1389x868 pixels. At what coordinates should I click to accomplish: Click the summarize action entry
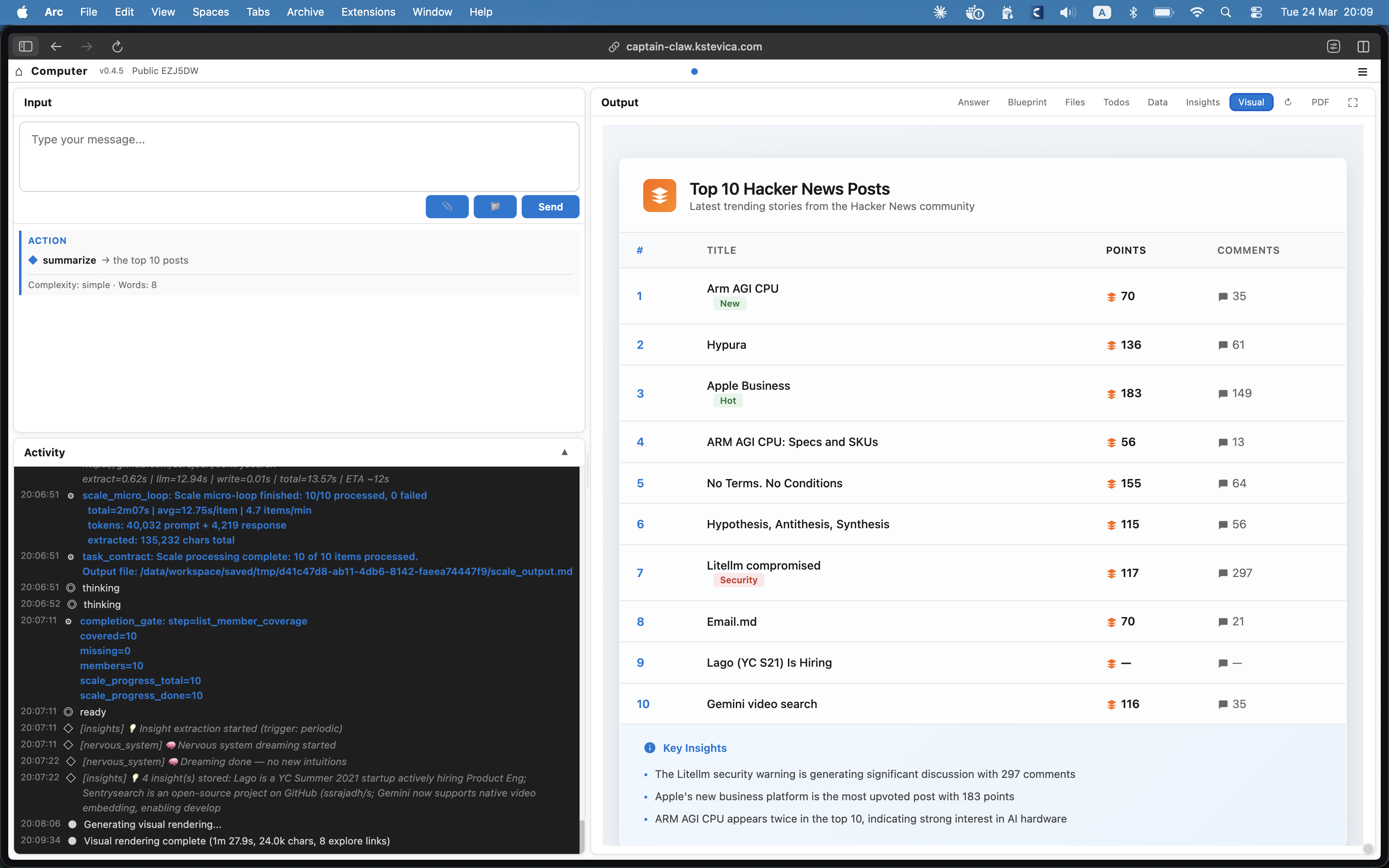[69, 260]
